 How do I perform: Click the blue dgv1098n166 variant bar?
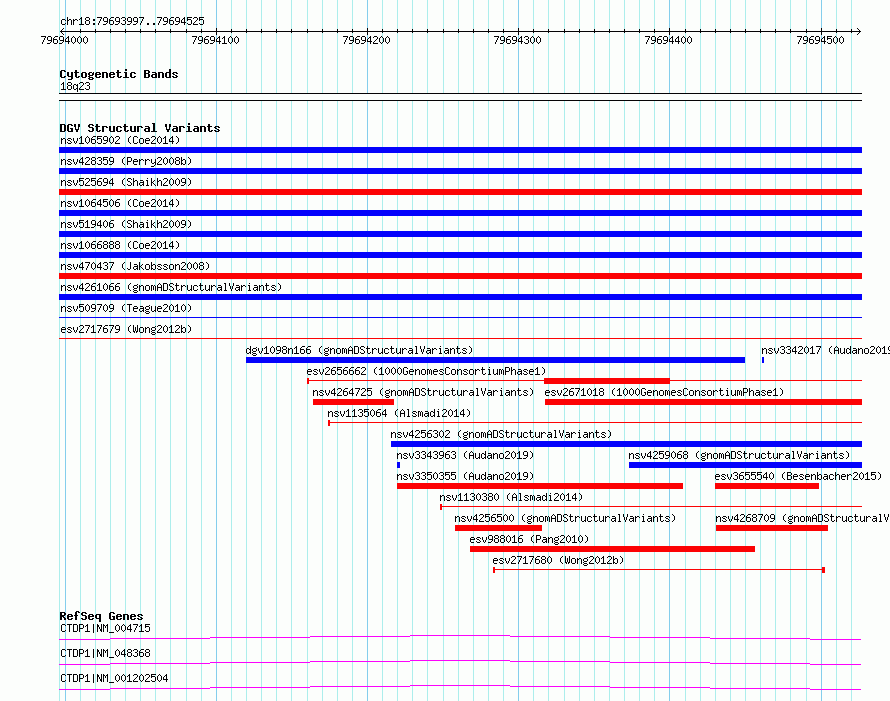click(495, 360)
